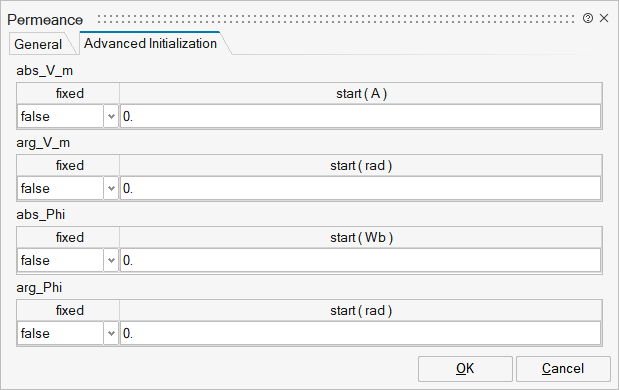The image size is (619, 390).
Task: Click the dotted drag handle in title bar
Action: pos(336,19)
